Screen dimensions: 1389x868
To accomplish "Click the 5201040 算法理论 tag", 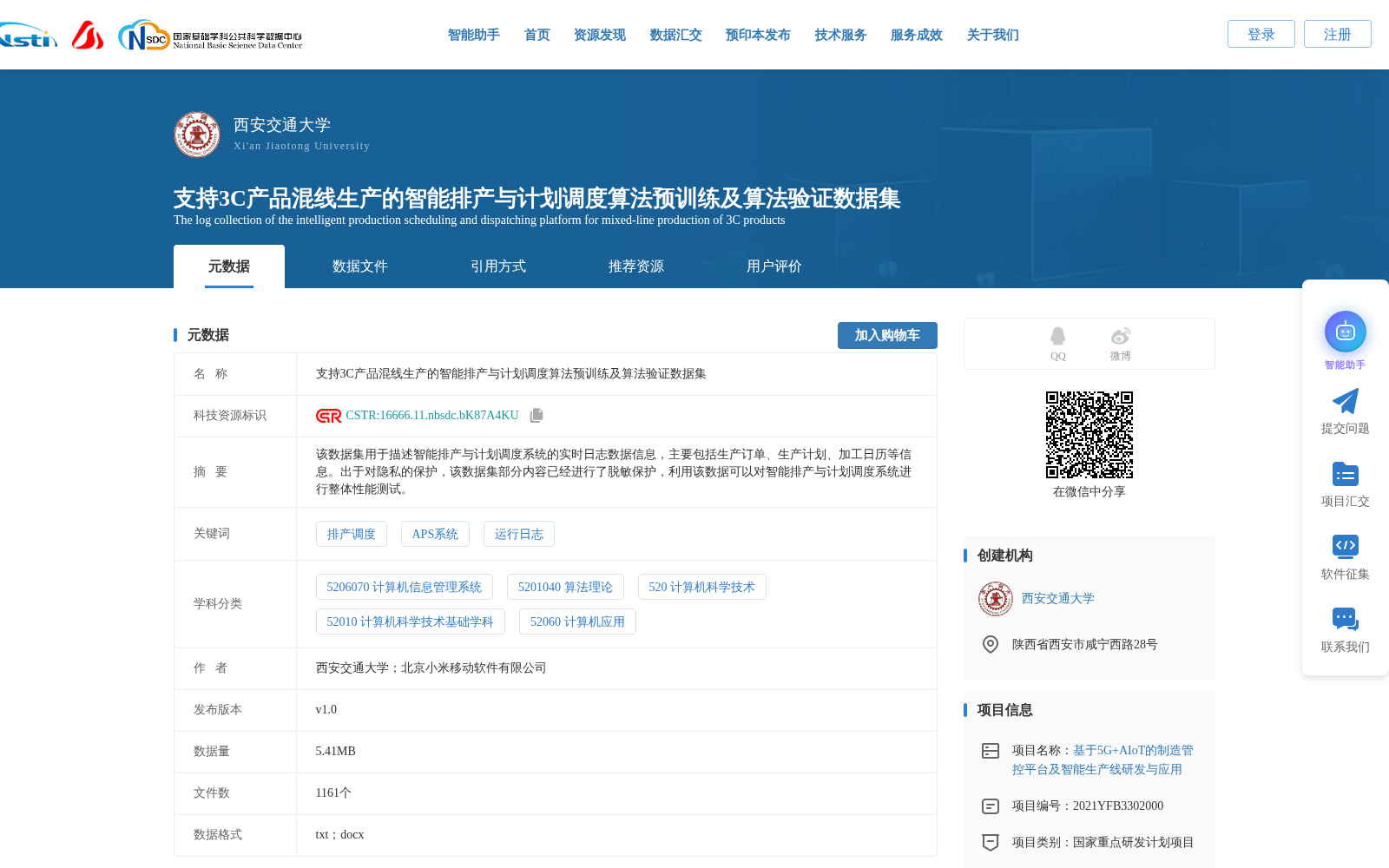I will tap(565, 587).
